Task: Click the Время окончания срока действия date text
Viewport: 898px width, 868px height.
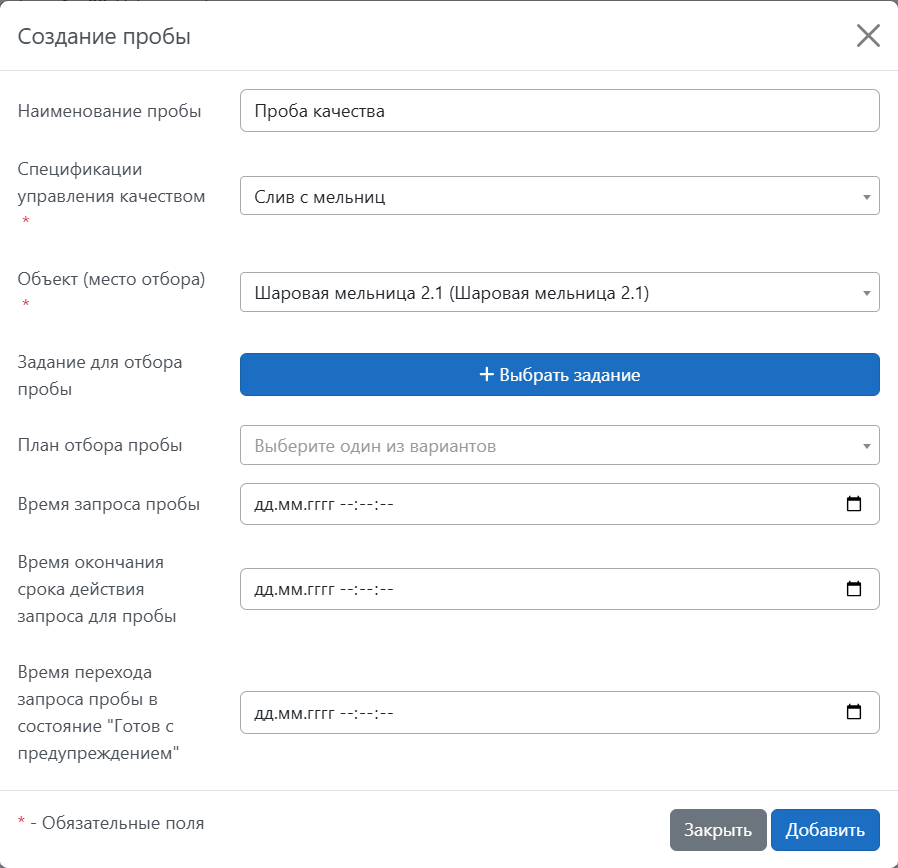Action: tap(325, 589)
